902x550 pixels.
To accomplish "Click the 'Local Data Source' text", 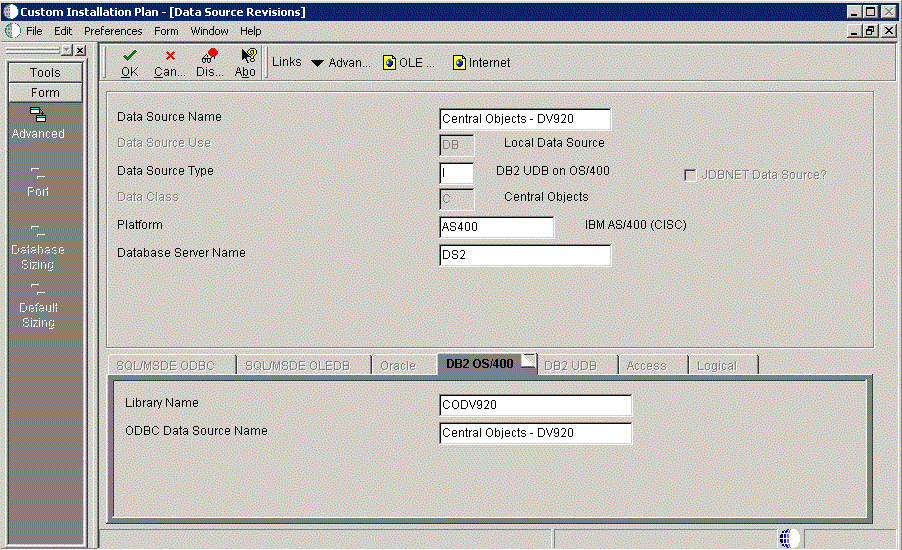I will [554, 143].
